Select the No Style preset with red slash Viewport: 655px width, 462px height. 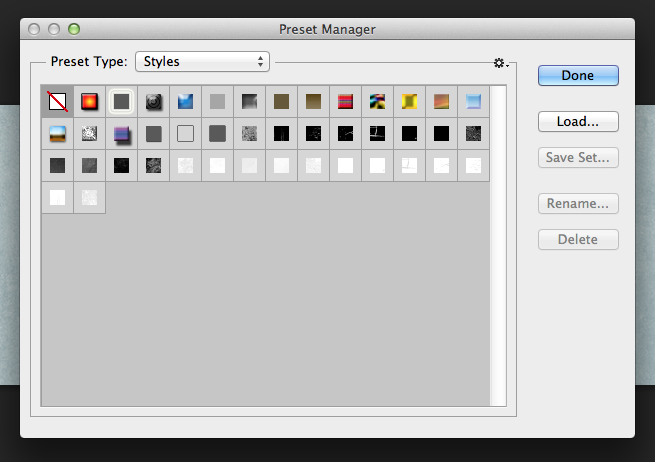coord(58,102)
